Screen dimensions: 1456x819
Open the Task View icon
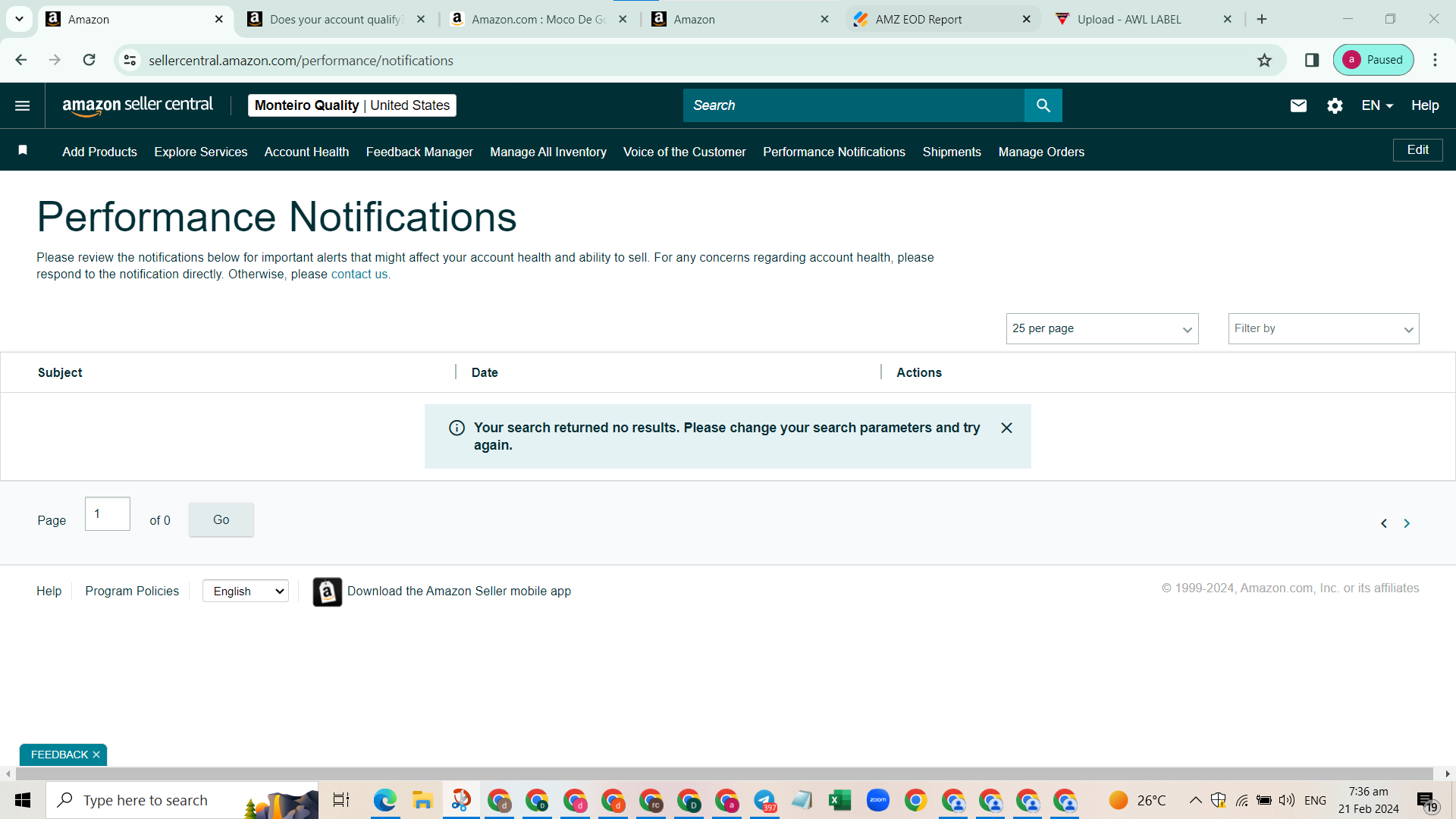(341, 800)
